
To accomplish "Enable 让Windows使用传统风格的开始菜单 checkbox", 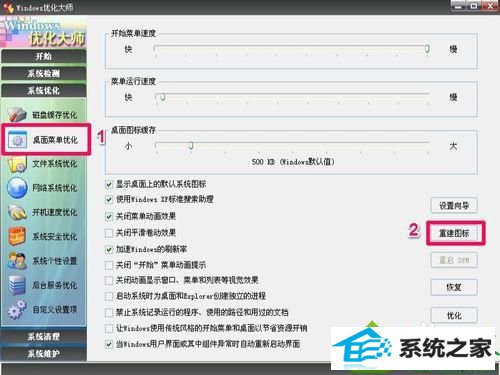I will click(x=109, y=328).
